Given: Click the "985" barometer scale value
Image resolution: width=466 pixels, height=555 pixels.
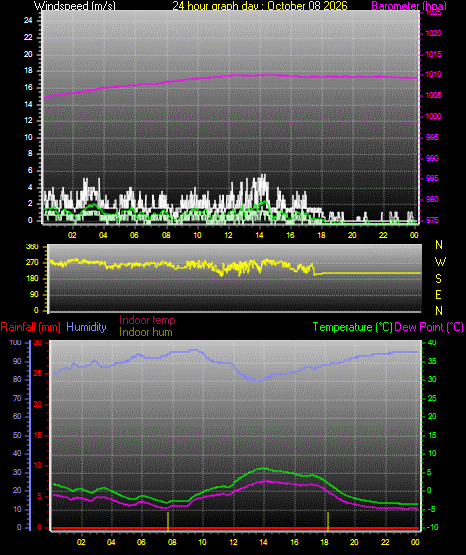Looking at the screenshot, I should click(x=432, y=178).
